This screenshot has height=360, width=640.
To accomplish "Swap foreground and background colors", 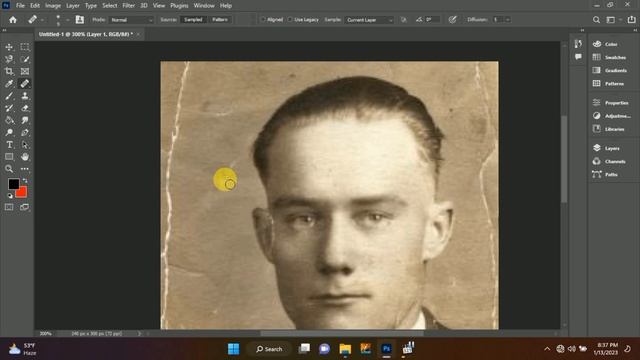I will (25, 180).
